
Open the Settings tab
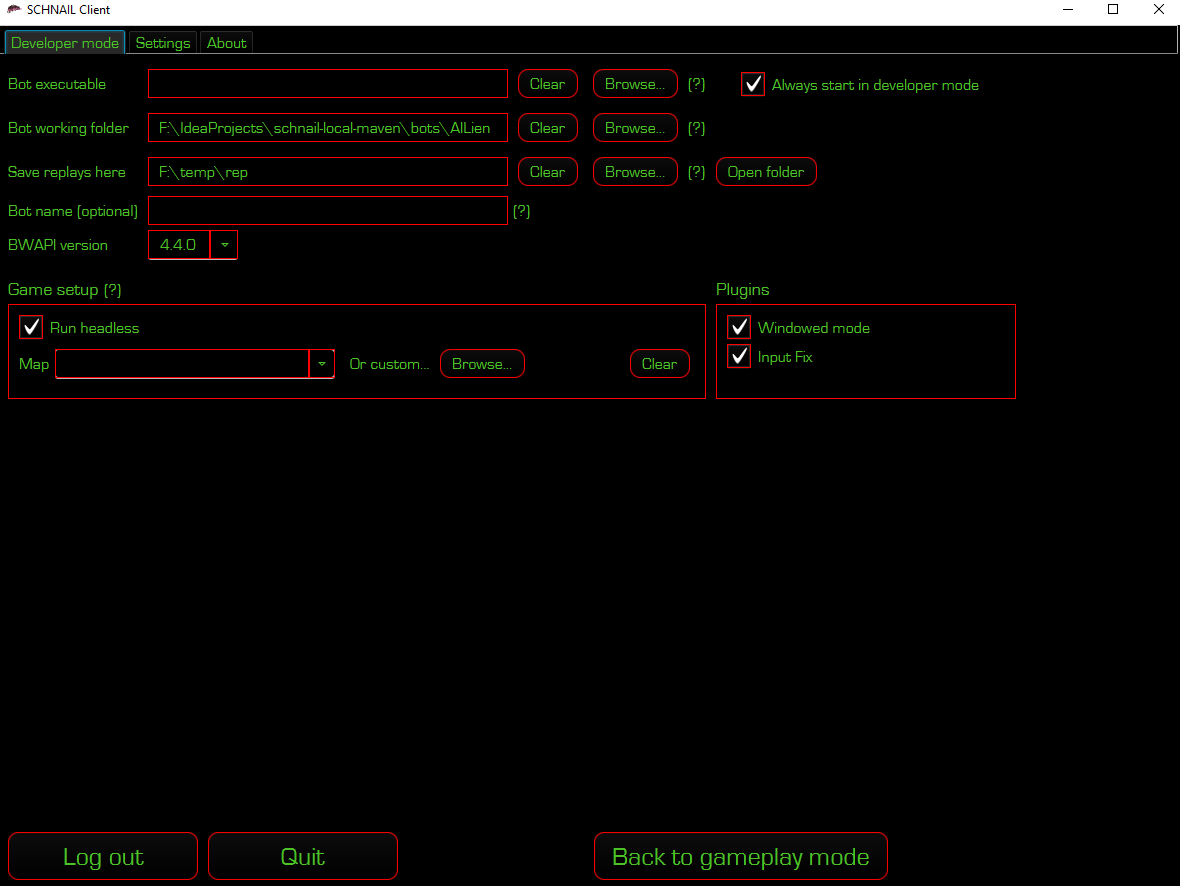(163, 43)
